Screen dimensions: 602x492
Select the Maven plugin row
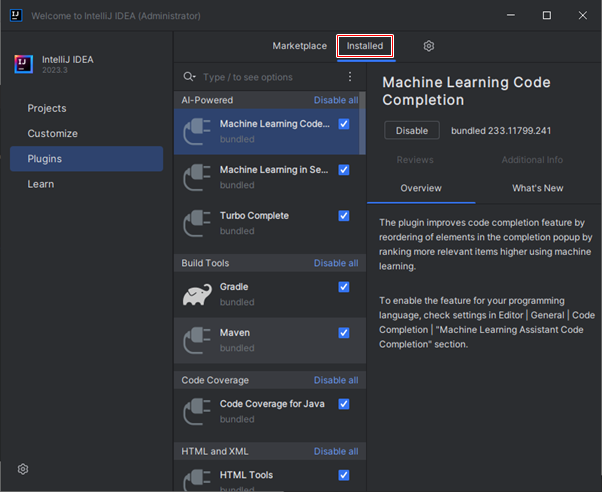click(x=270, y=341)
